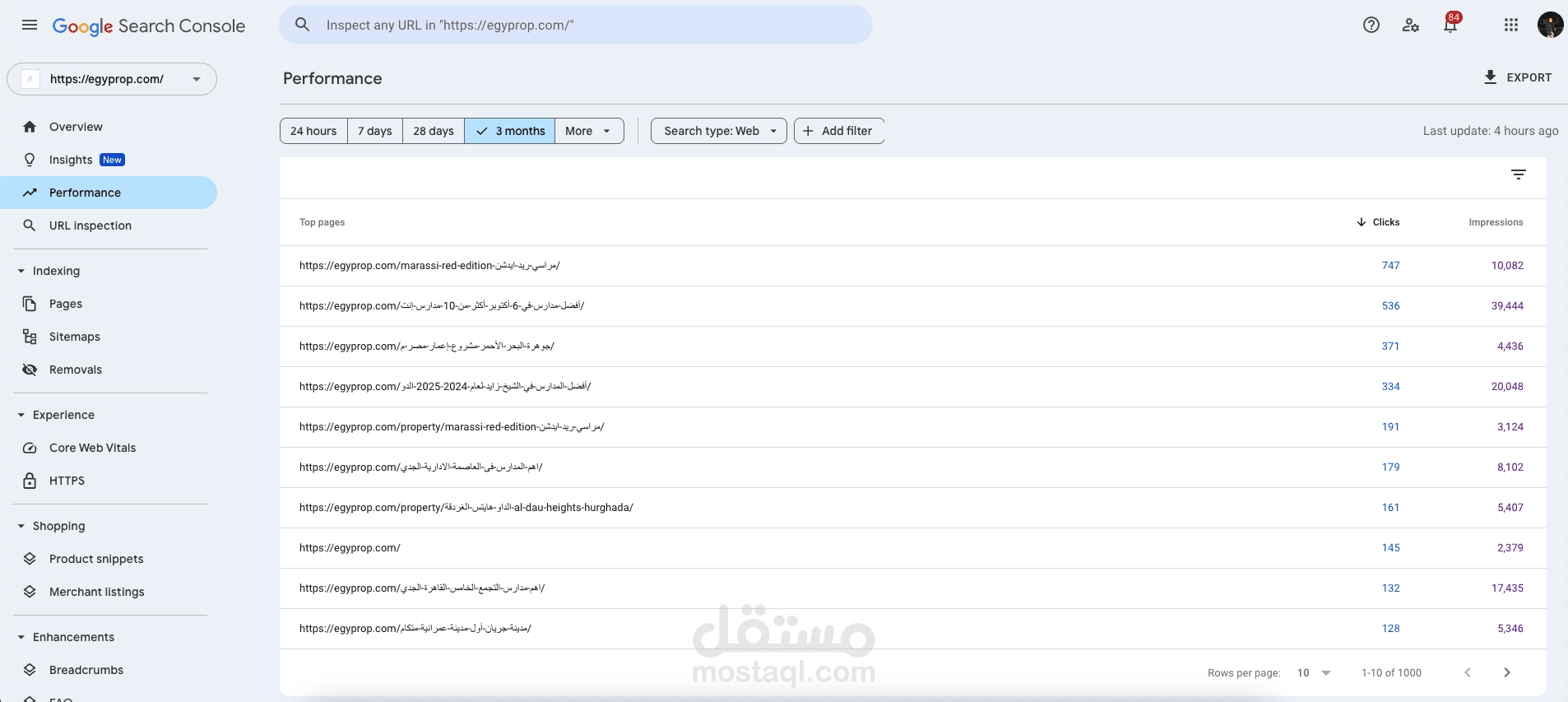Click the Add filter button
1568x702 pixels.
tap(839, 131)
